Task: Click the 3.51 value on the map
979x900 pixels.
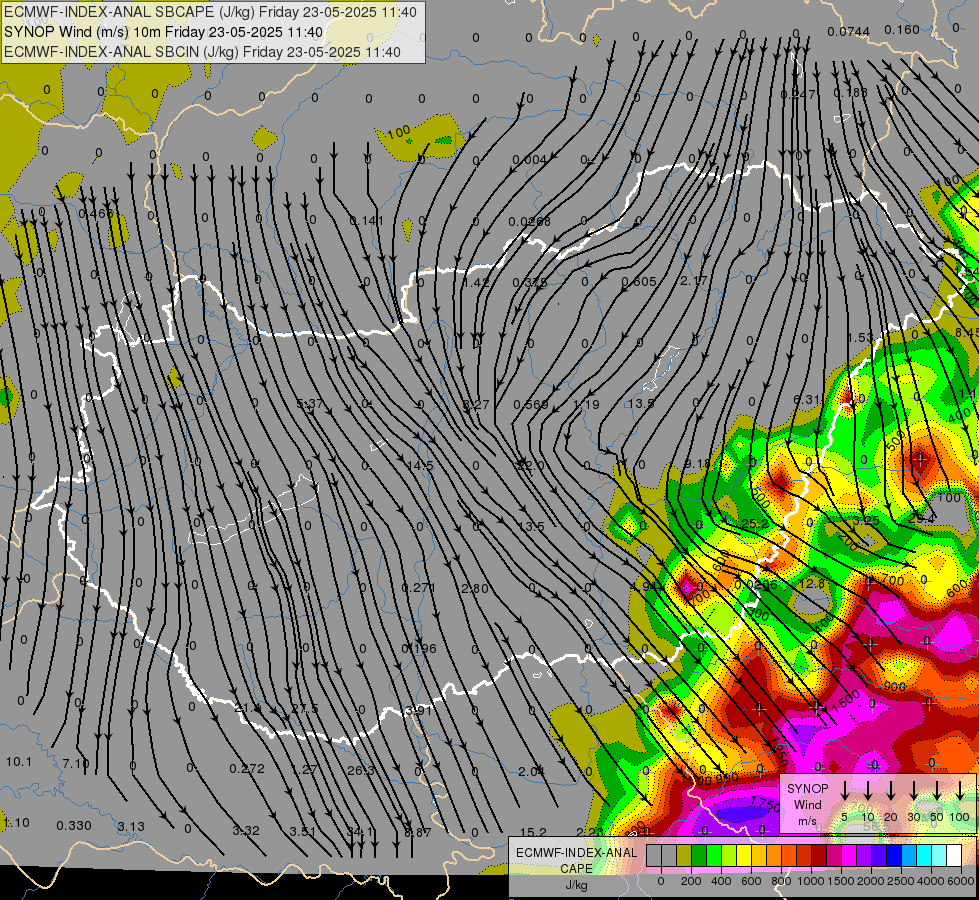Action: (303, 831)
